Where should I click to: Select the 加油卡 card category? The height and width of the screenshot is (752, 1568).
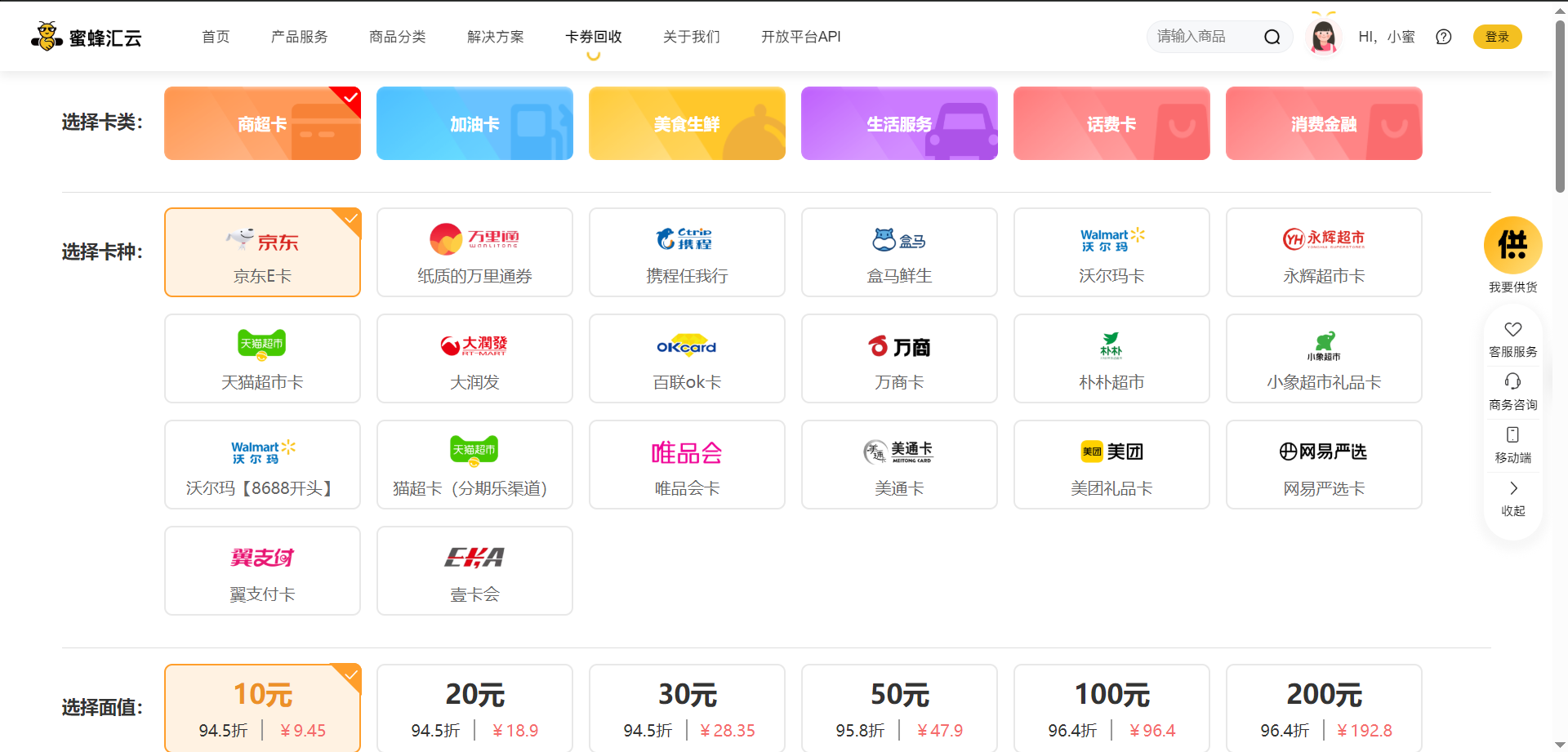click(474, 123)
